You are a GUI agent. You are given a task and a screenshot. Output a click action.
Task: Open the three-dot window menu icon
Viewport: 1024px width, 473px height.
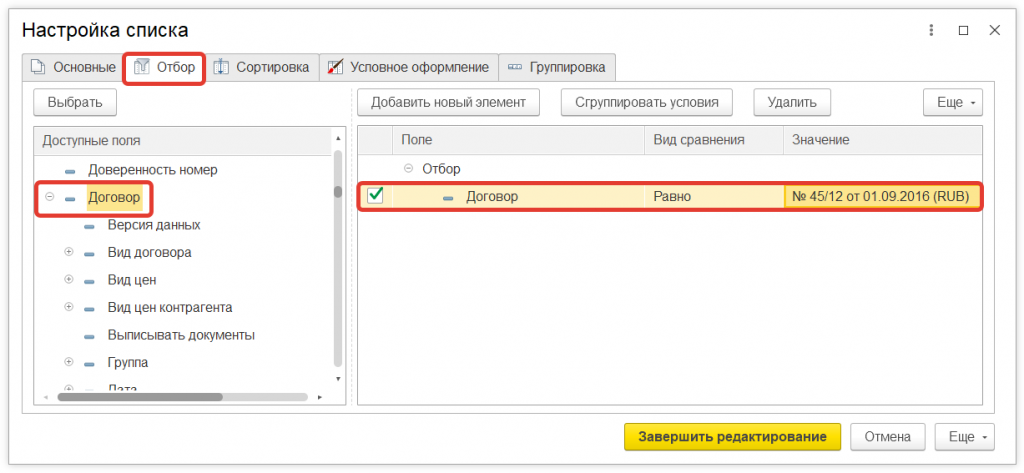click(932, 30)
